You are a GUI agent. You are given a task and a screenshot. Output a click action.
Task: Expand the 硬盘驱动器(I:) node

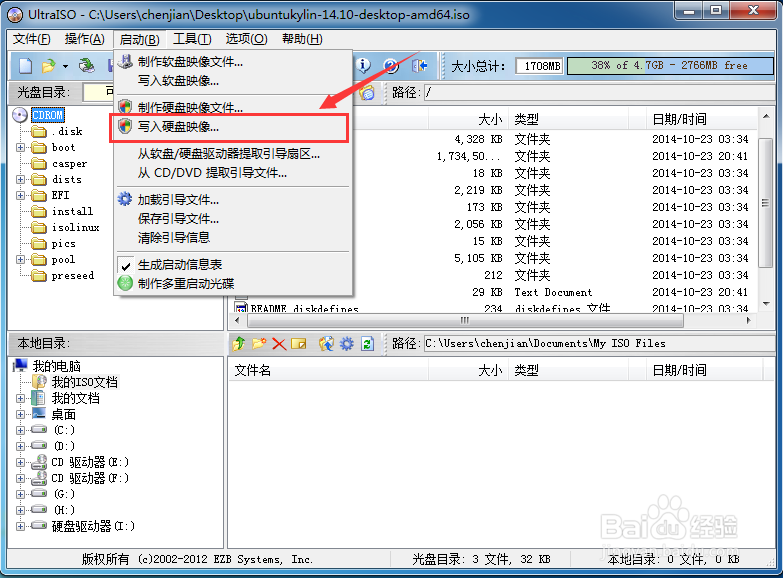click(20, 526)
